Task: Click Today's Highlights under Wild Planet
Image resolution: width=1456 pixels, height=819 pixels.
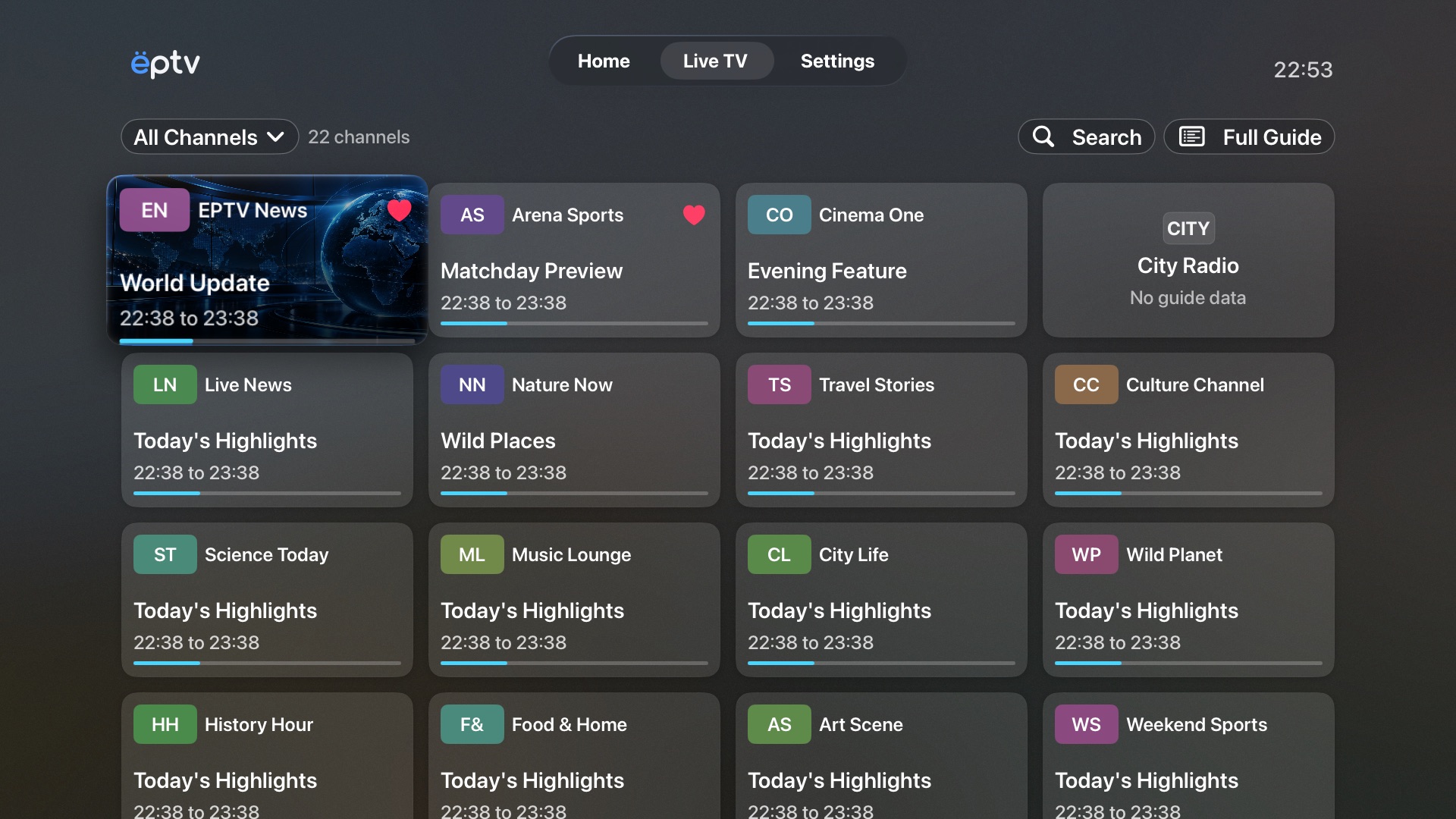Action: pyautogui.click(x=1147, y=610)
